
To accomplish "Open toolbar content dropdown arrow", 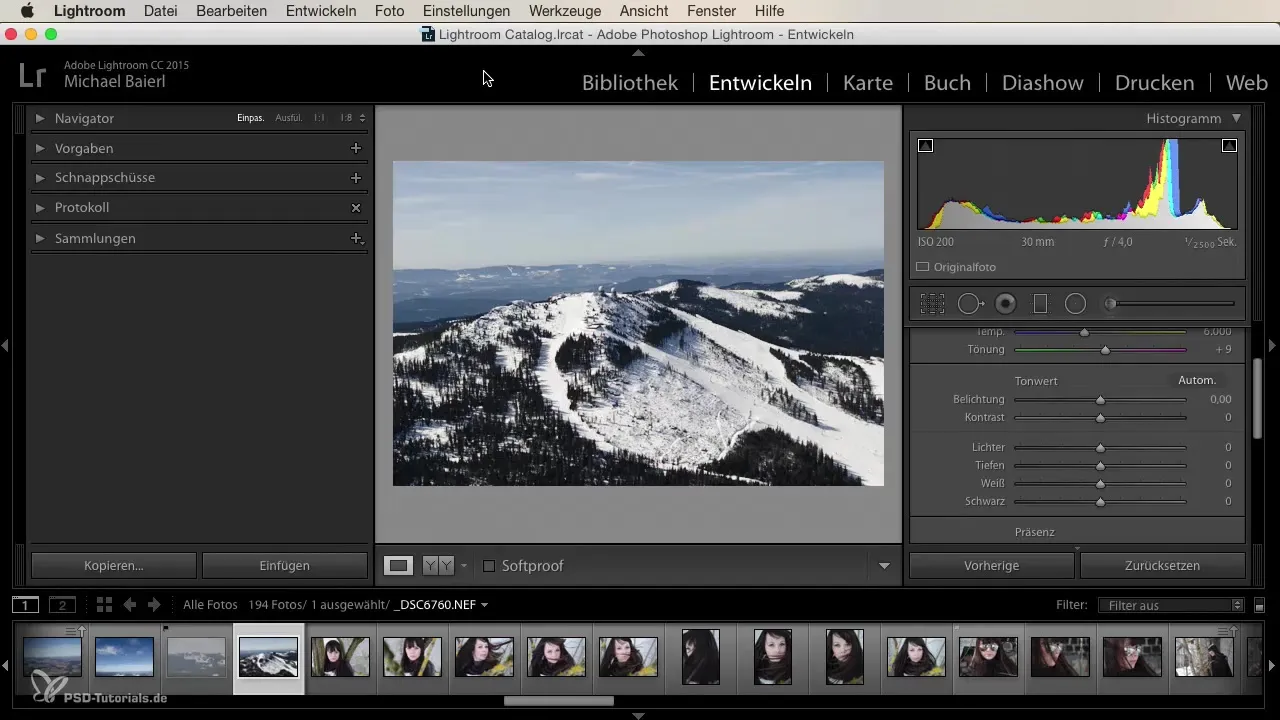I will pos(884,566).
